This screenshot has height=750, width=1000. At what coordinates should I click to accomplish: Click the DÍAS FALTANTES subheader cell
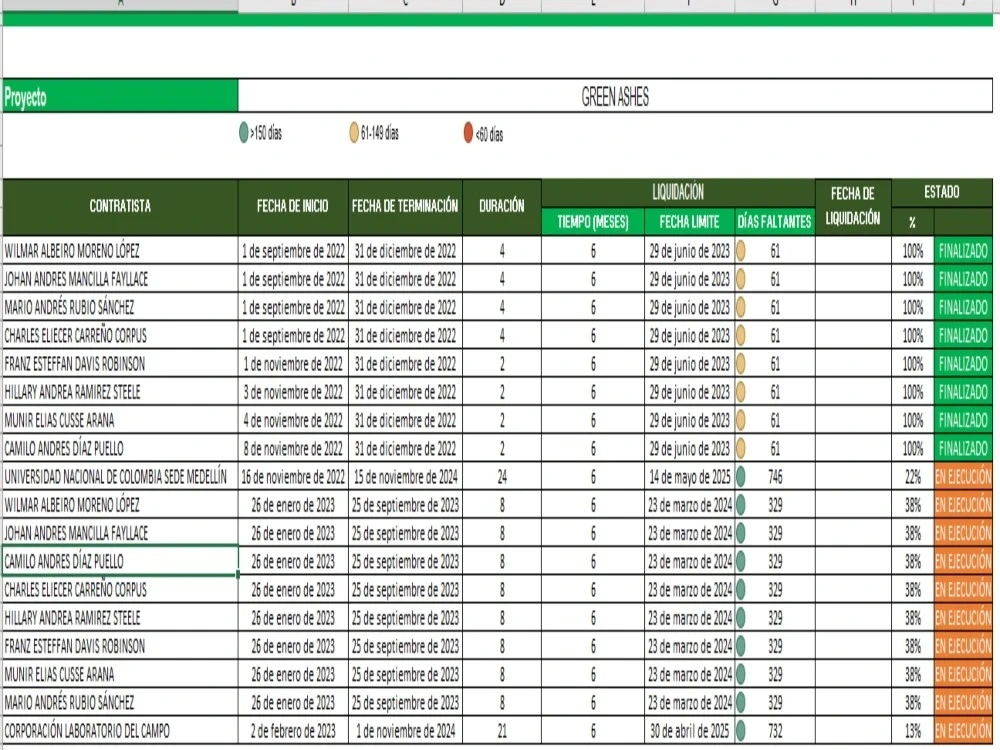tap(775, 221)
